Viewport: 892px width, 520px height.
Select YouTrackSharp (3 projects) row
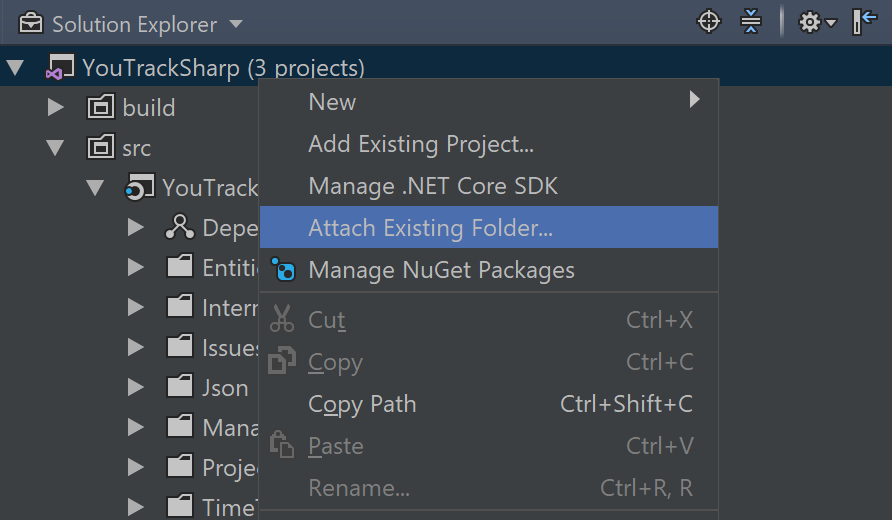[x=446, y=67]
